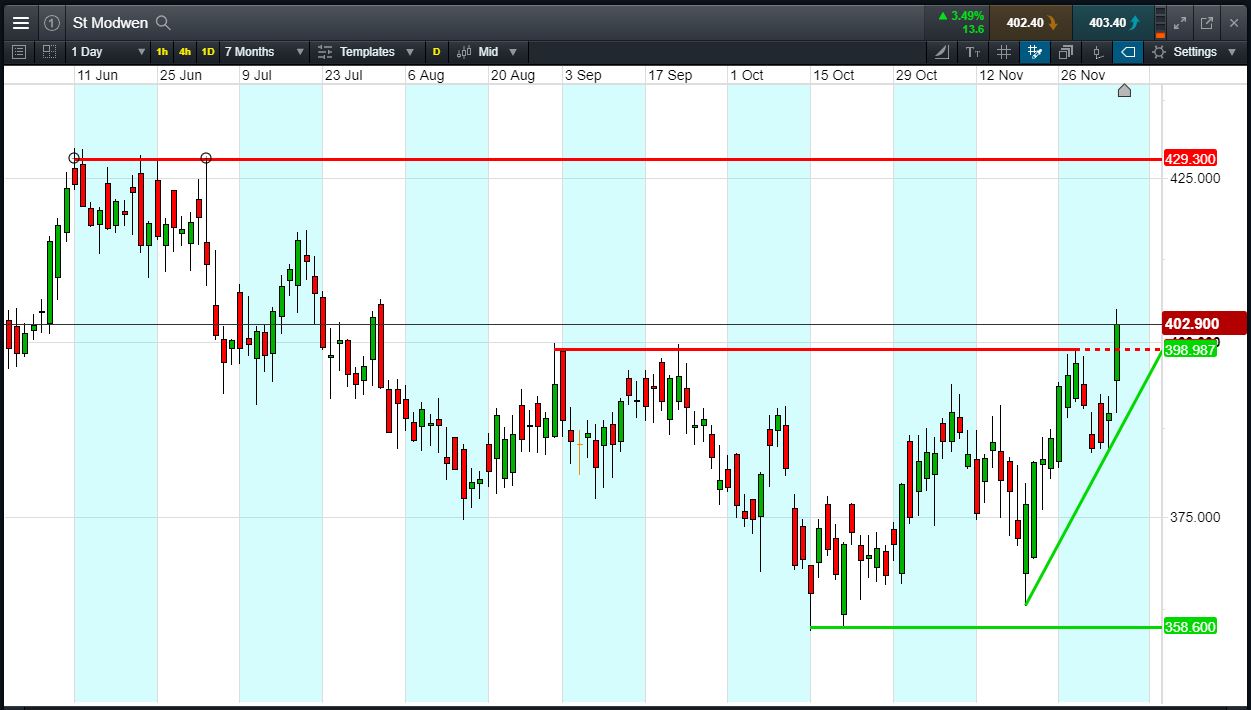Switch to 4h timeframe
Screen dimensions: 1251x710
tap(185, 51)
